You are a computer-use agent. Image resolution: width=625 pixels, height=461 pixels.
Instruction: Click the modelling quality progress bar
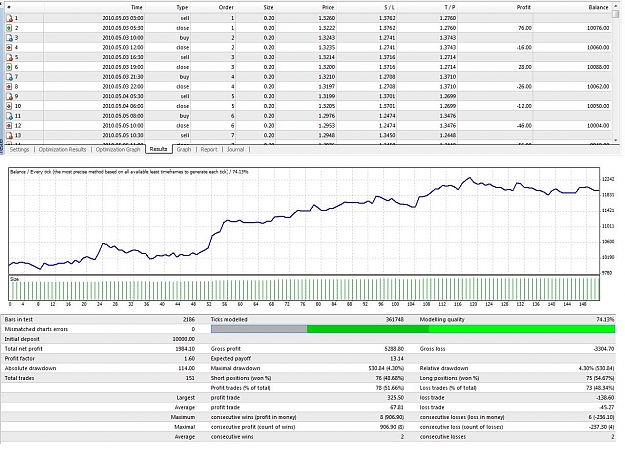click(x=413, y=329)
